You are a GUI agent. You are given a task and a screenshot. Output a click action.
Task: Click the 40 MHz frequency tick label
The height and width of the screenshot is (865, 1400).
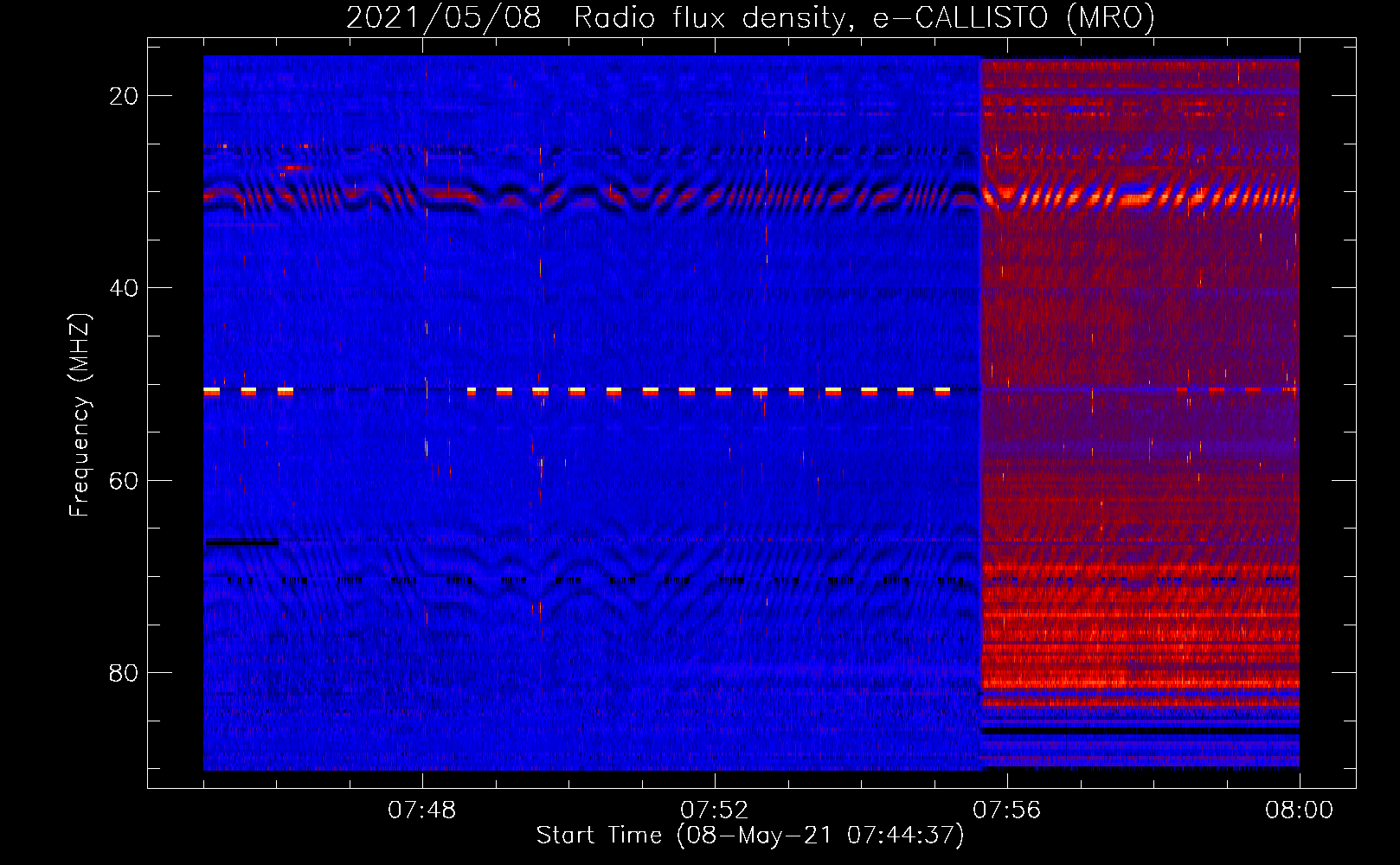click(x=124, y=288)
